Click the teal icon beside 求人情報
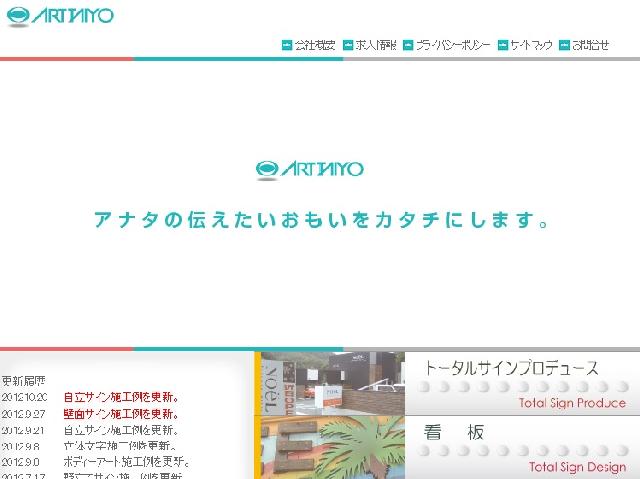The width and height of the screenshot is (640, 479). tap(348, 45)
